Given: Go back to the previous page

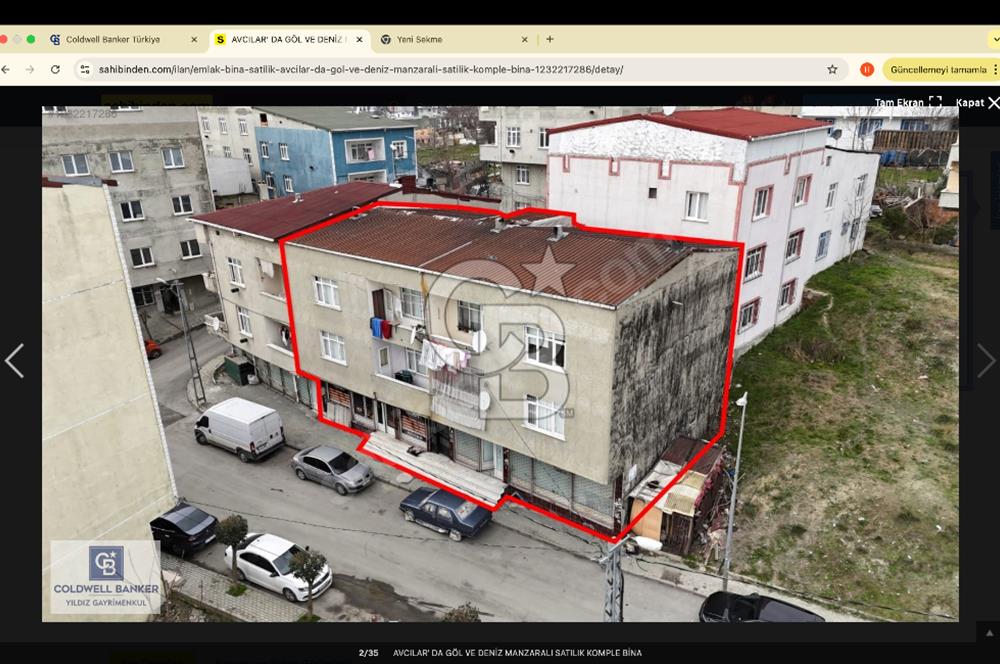Looking at the screenshot, I should [6, 70].
